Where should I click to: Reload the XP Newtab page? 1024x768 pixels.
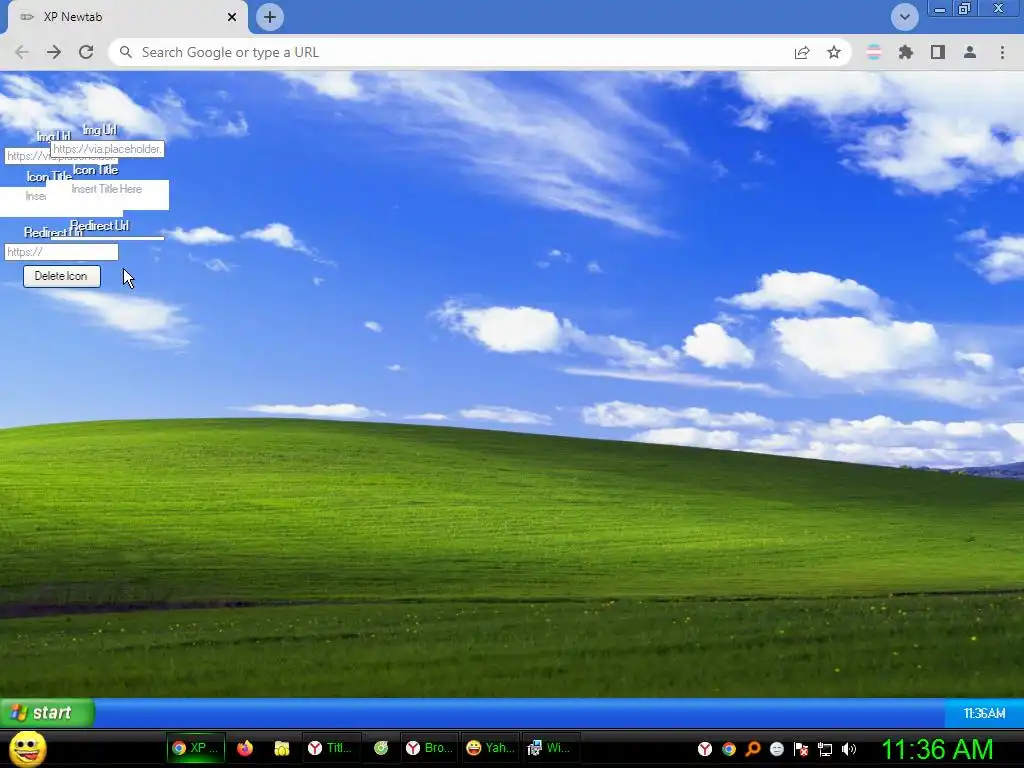click(x=86, y=52)
